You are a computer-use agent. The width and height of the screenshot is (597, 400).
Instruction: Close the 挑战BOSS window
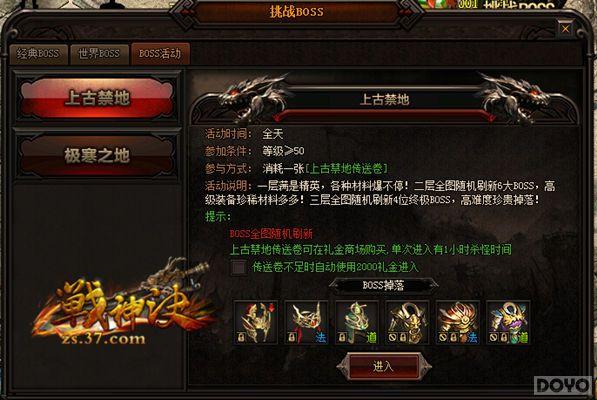(565, 29)
